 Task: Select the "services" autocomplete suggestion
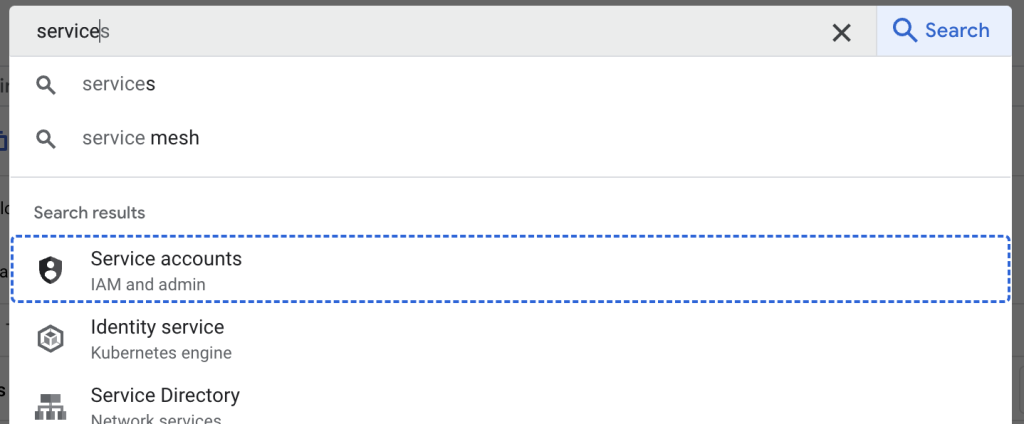pyautogui.click(x=511, y=84)
